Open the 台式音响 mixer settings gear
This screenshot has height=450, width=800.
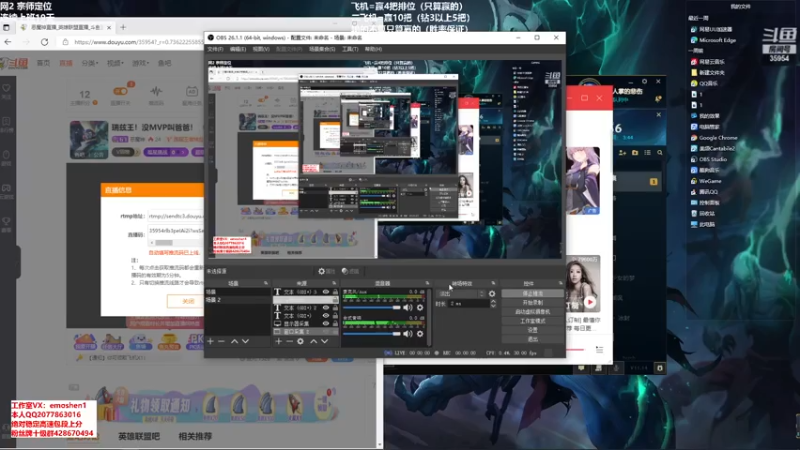coord(420,334)
